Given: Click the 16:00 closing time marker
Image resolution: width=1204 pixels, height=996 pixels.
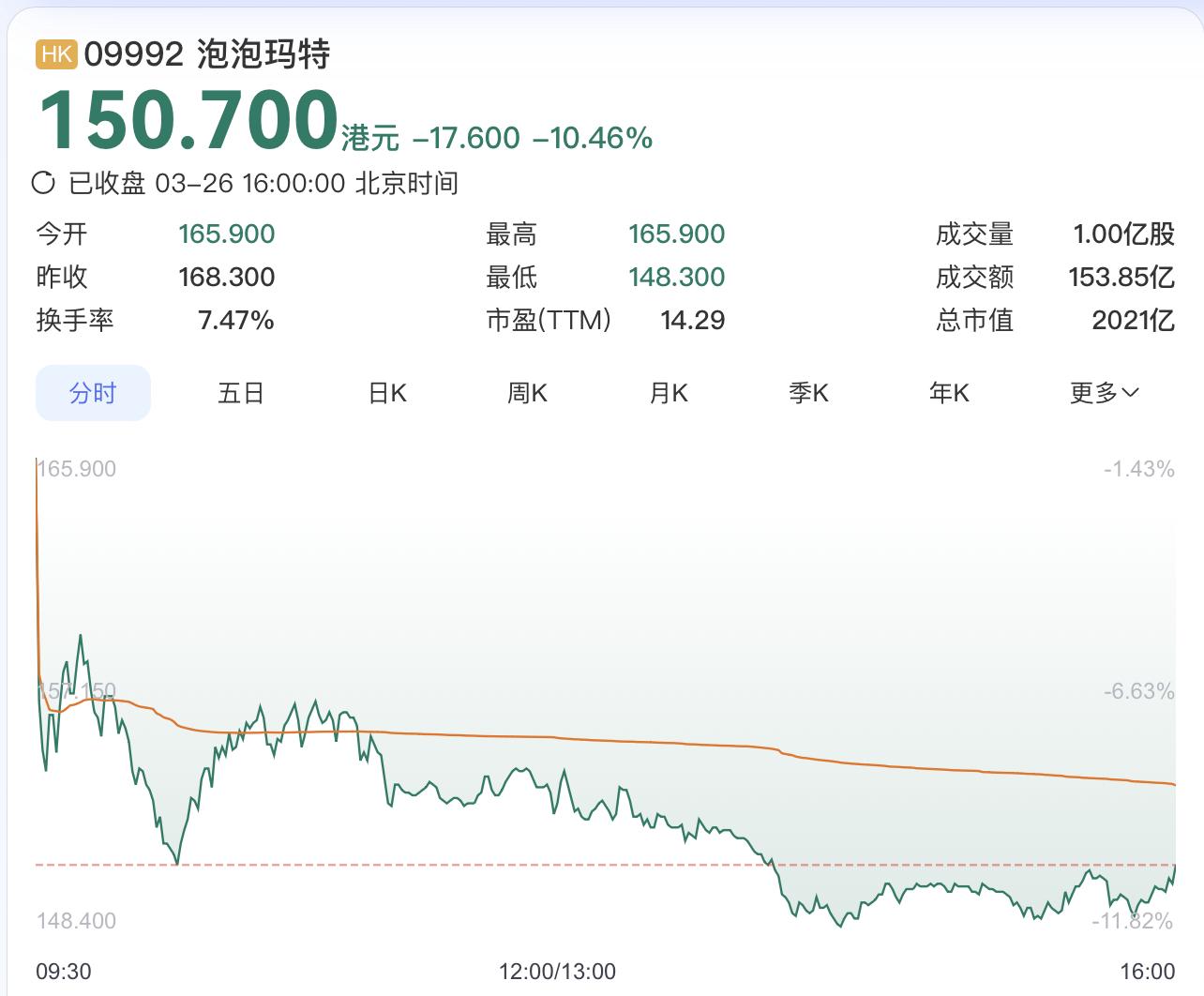Looking at the screenshot, I should pyautogui.click(x=1147, y=972).
